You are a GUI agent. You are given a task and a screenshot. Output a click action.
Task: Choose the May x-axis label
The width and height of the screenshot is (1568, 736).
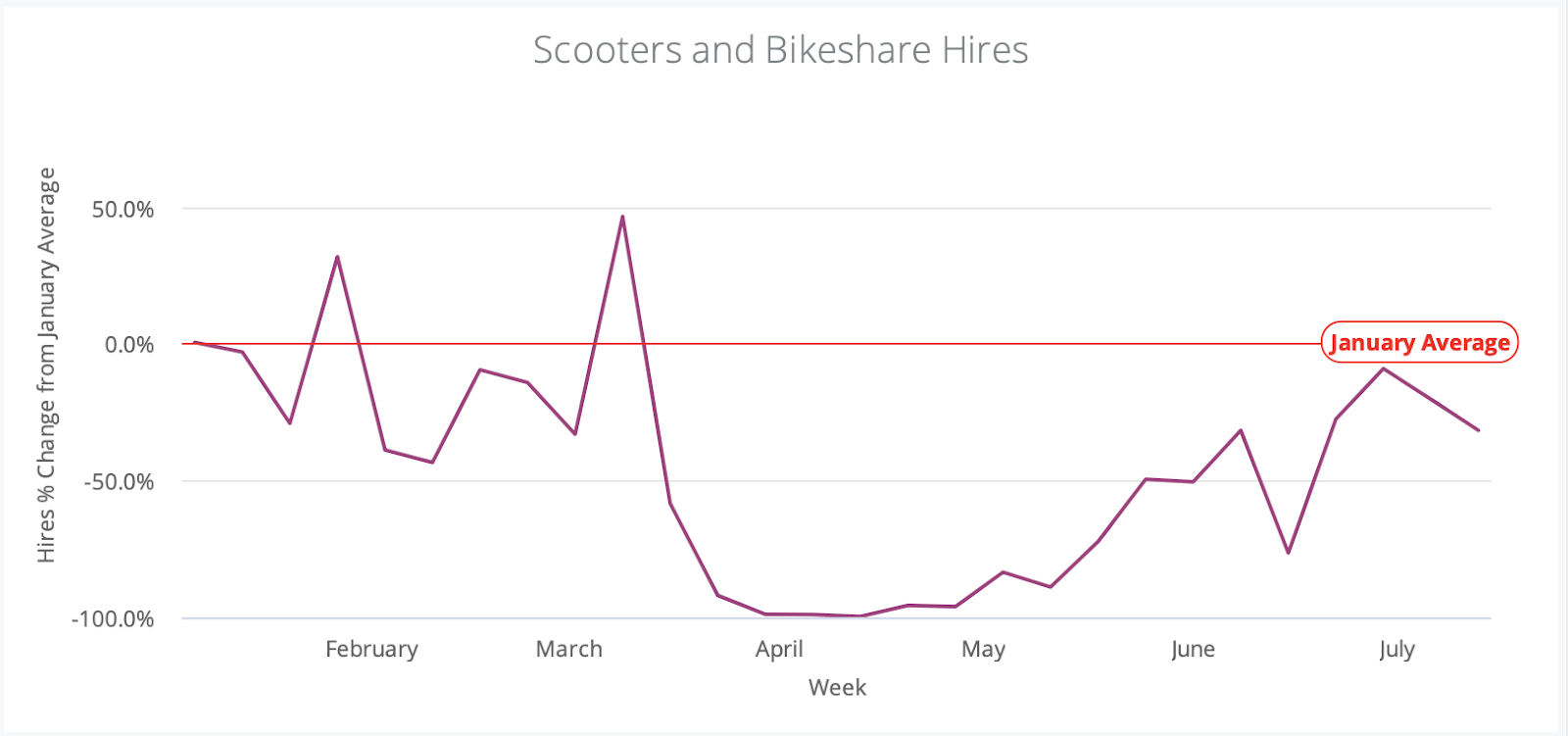click(x=983, y=649)
